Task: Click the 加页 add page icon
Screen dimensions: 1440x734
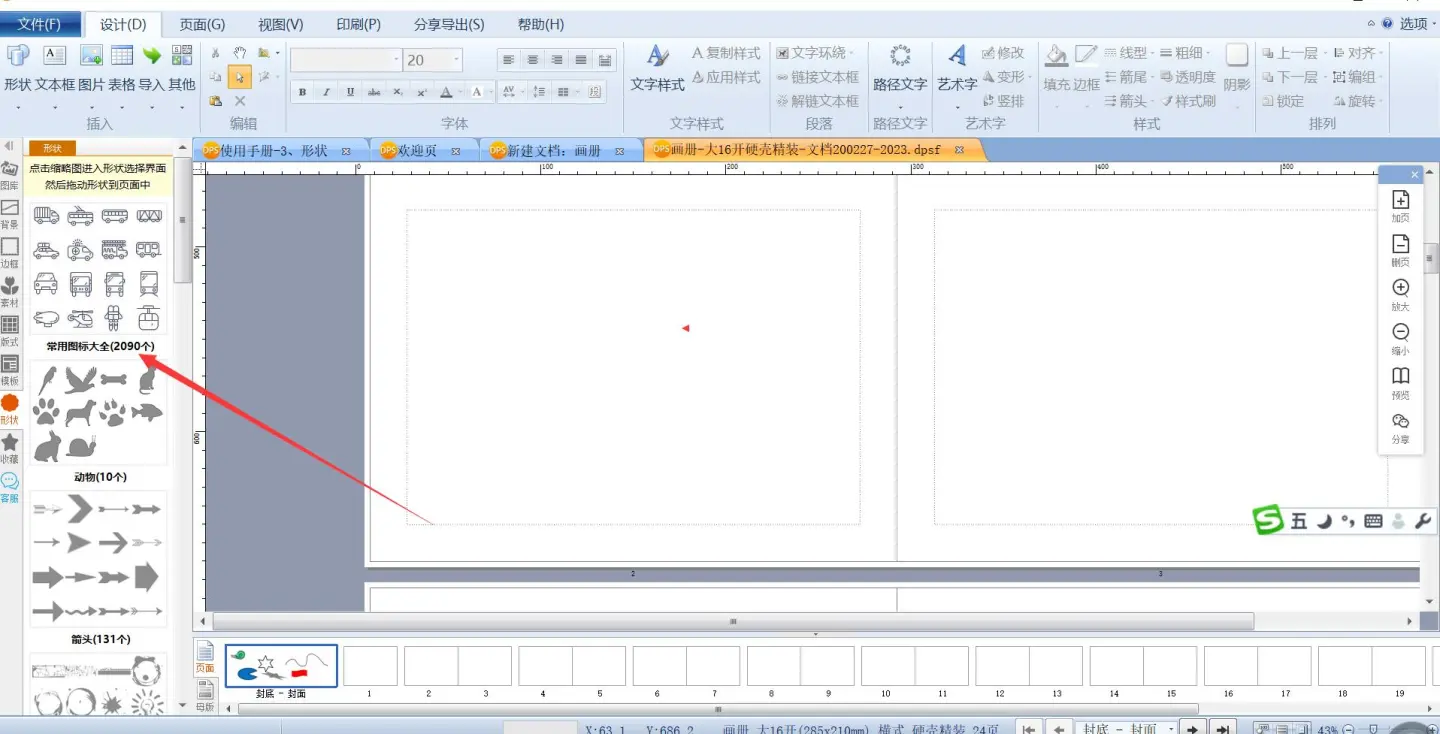Action: coord(1400,207)
